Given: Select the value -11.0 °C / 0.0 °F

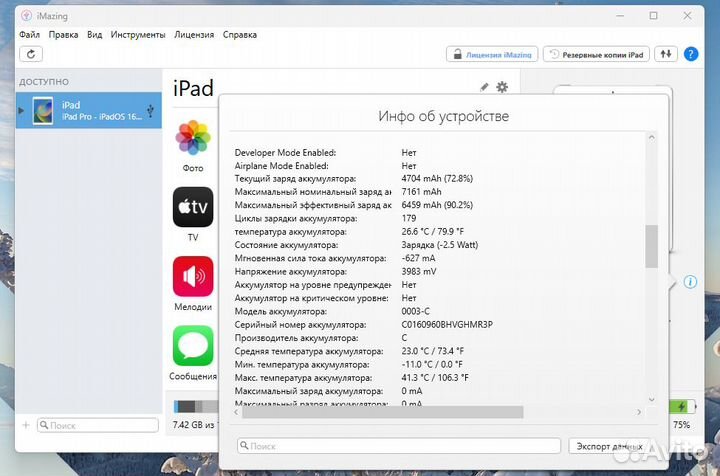Looking at the screenshot, I should pyautogui.click(x=432, y=365).
